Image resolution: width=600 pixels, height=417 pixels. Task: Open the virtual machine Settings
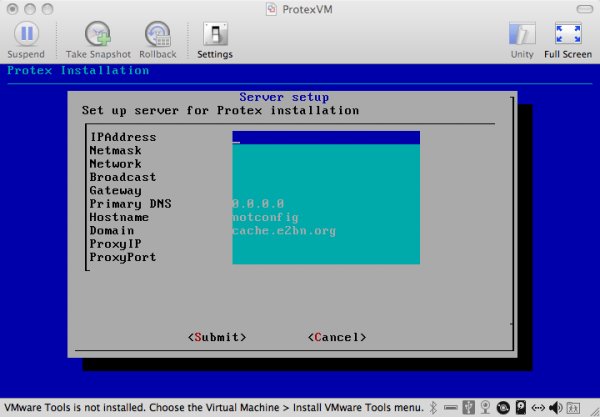(x=215, y=40)
